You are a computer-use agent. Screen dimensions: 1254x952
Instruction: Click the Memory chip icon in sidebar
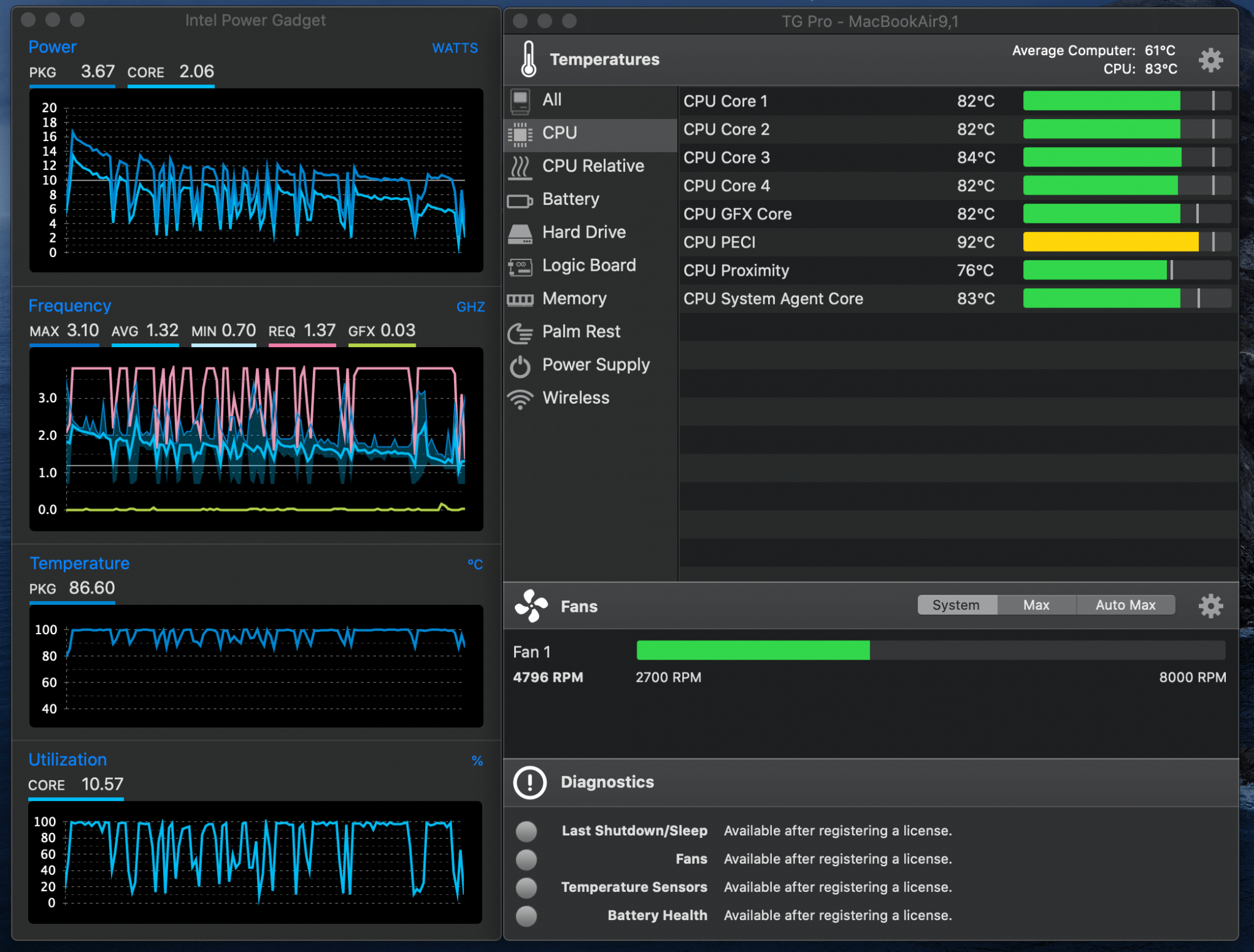[520, 300]
